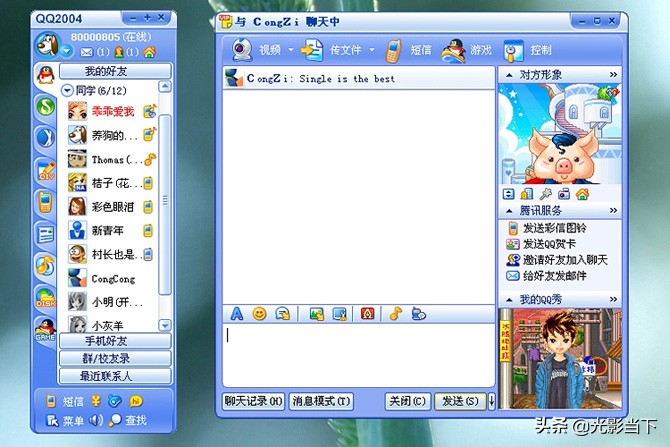Click the pig avatar QQ show image
The height and width of the screenshot is (447, 670).
pyautogui.click(x=560, y=134)
